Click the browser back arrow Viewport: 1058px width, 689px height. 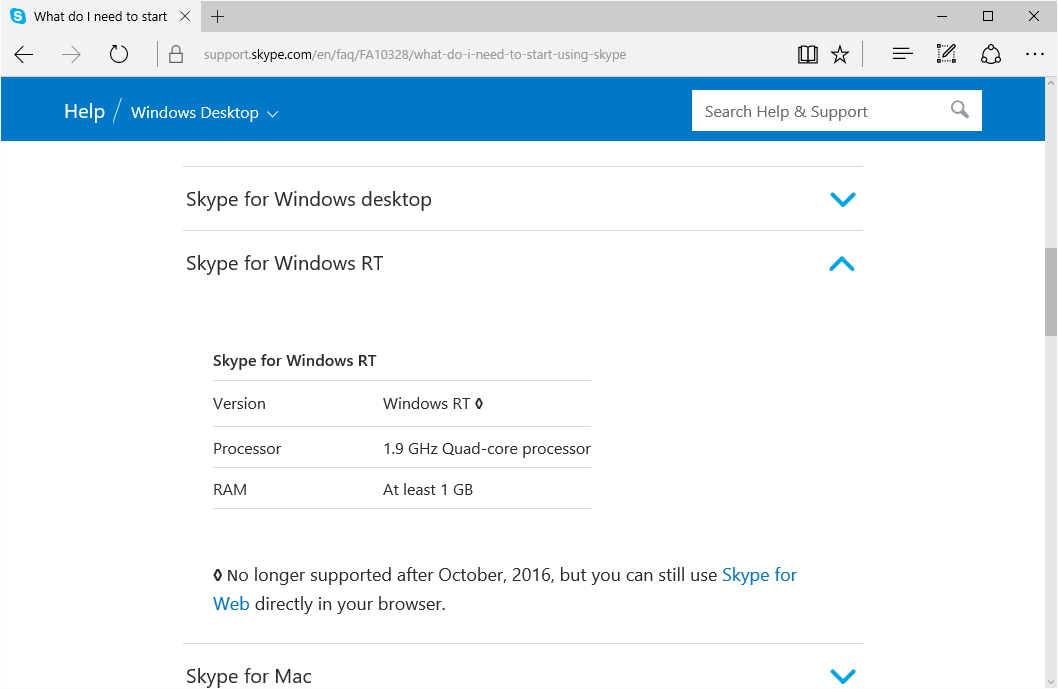[x=24, y=54]
